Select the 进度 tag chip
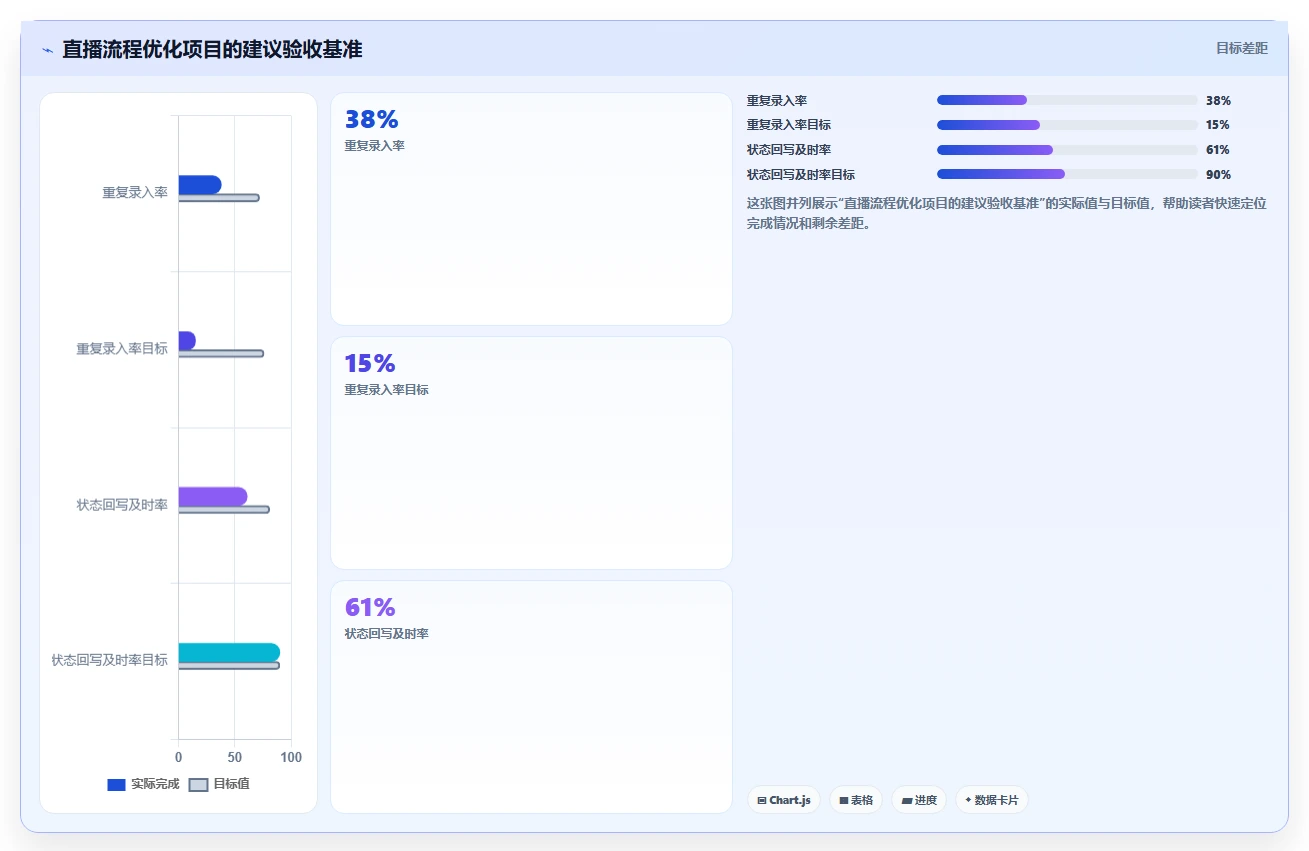This screenshot has height=851, width=1309. (919, 800)
